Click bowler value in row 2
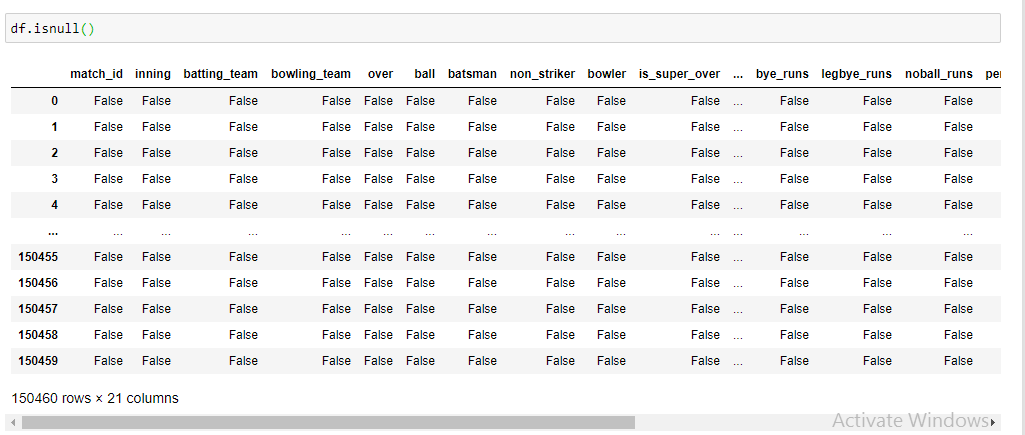The height and width of the screenshot is (435, 1025). pyautogui.click(x=611, y=152)
